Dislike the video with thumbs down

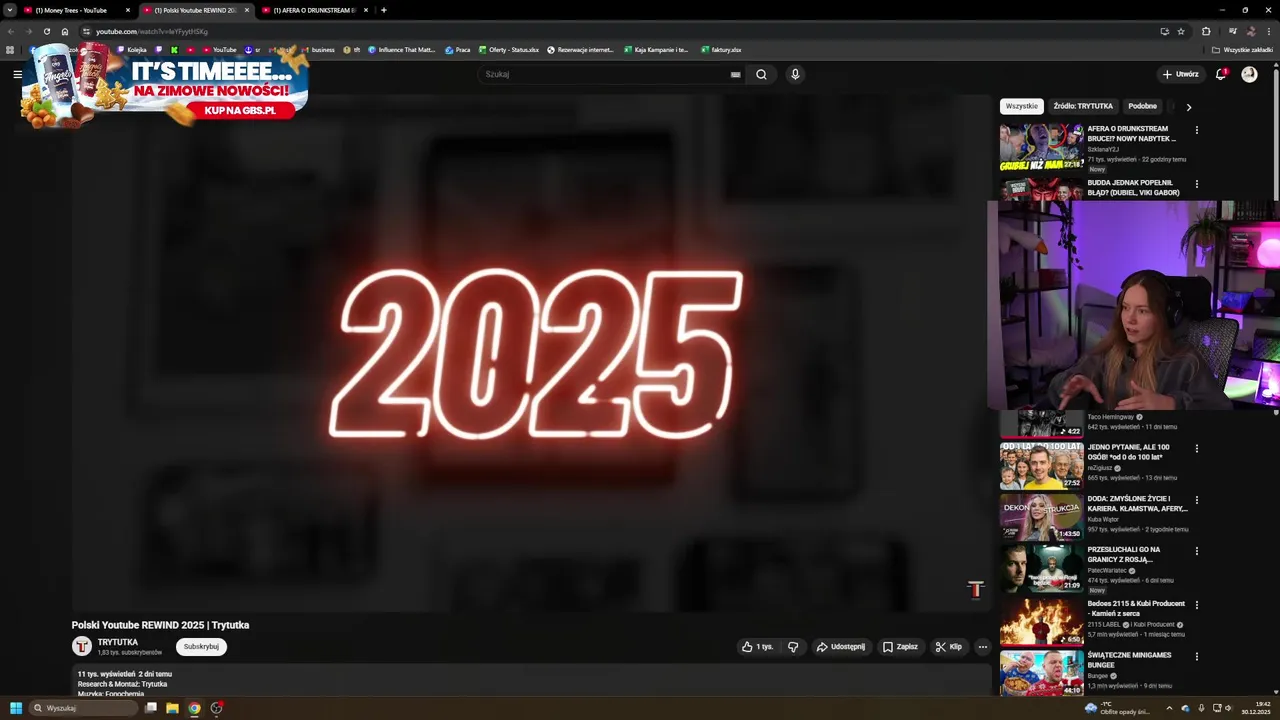tap(793, 647)
